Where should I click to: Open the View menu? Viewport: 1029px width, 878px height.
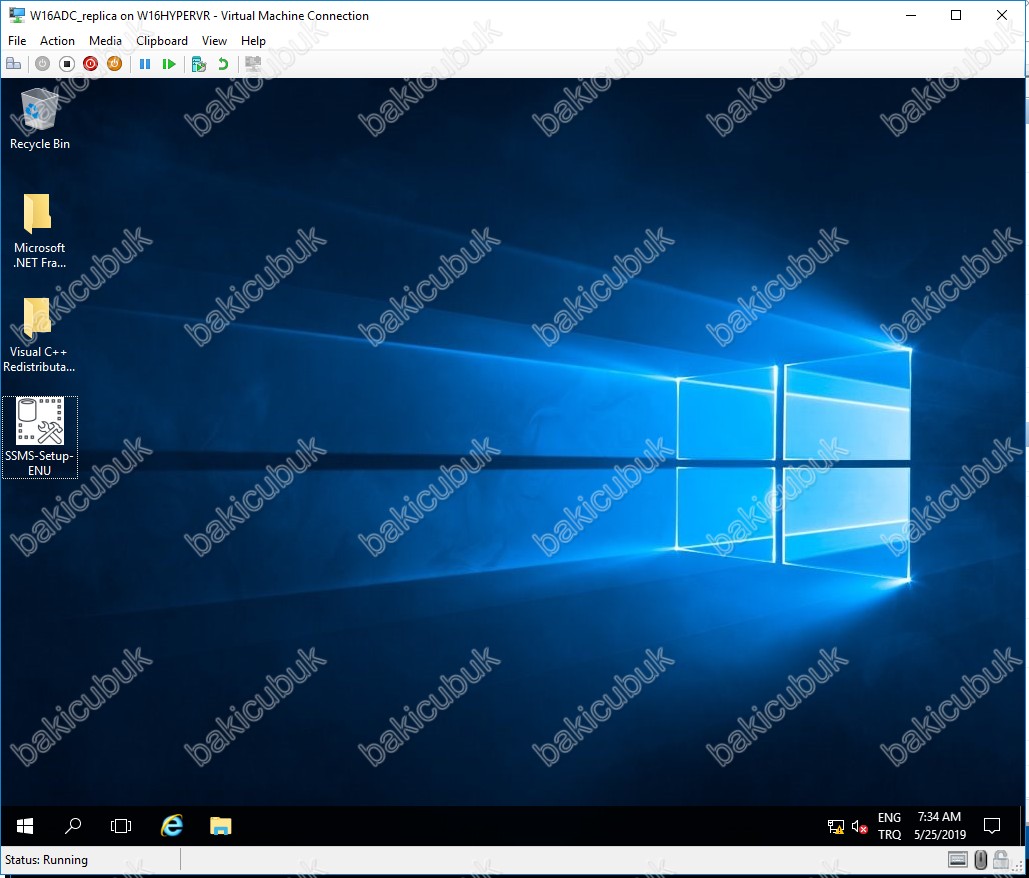pos(214,41)
